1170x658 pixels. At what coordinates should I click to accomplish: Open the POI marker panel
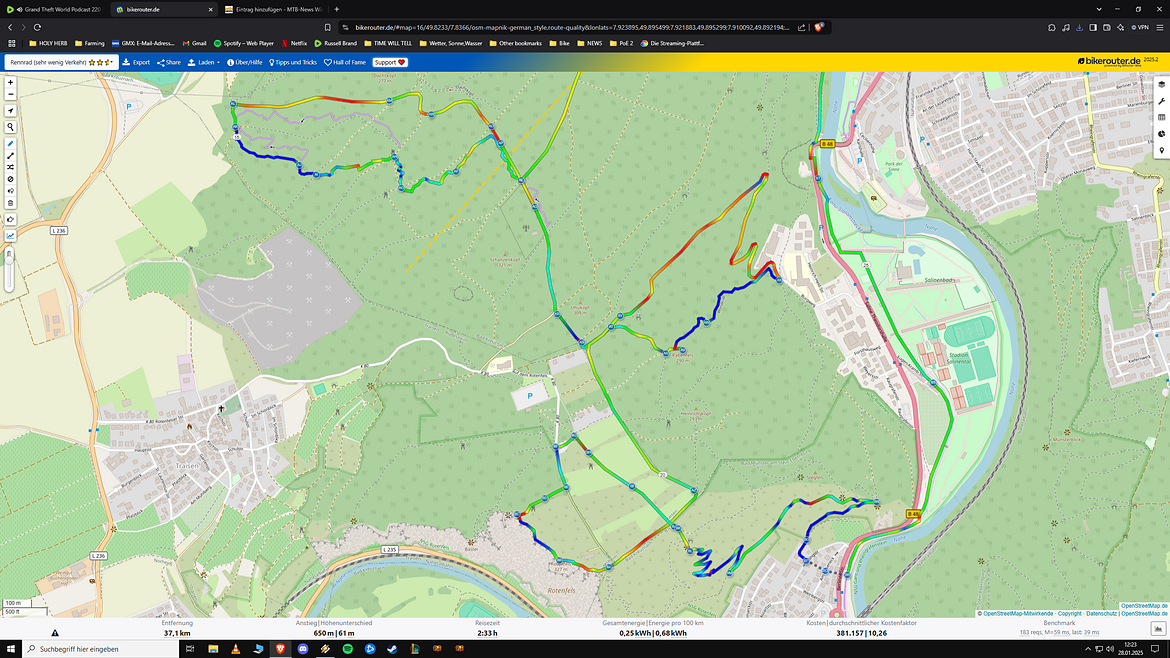pyautogui.click(x=1161, y=151)
